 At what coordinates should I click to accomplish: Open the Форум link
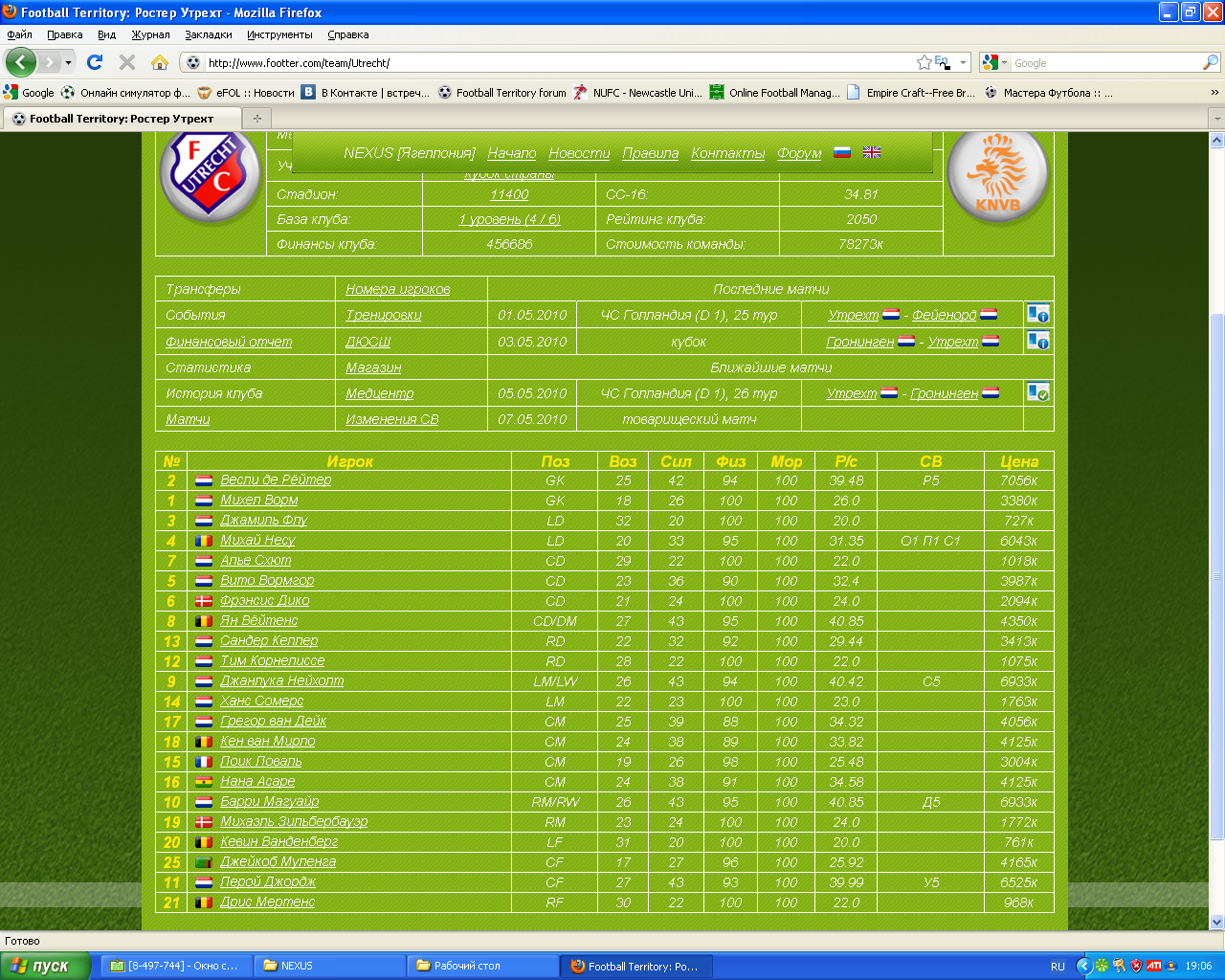coord(799,153)
